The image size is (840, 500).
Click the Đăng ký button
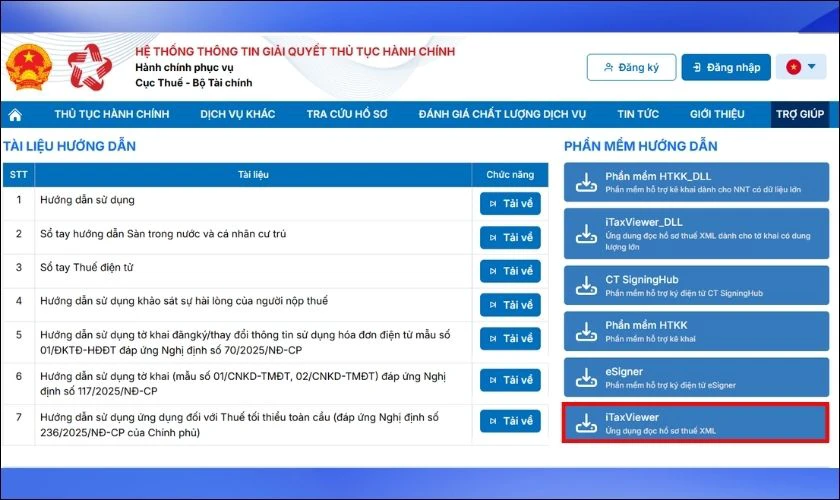pos(631,68)
